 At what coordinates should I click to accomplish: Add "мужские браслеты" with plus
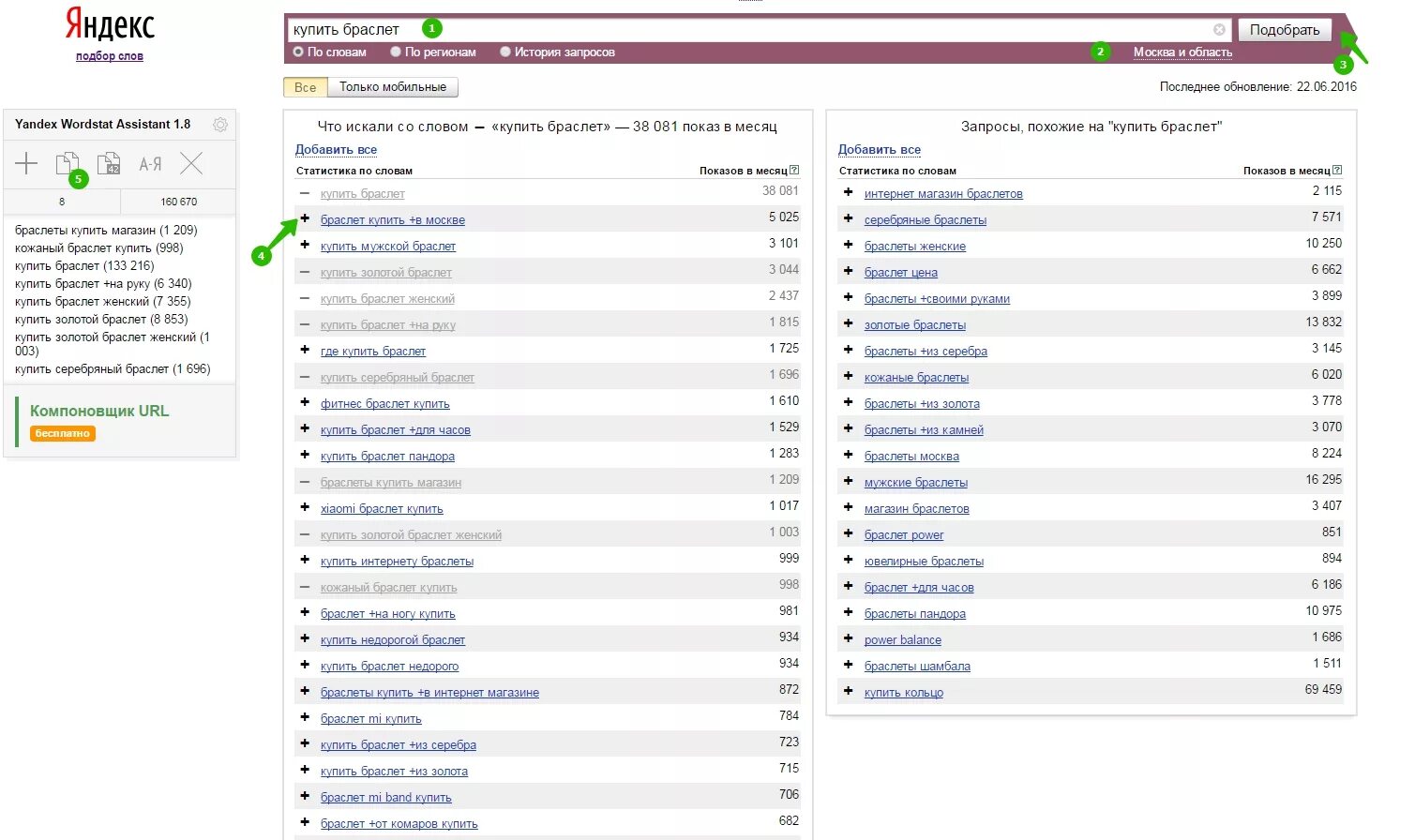click(x=849, y=481)
